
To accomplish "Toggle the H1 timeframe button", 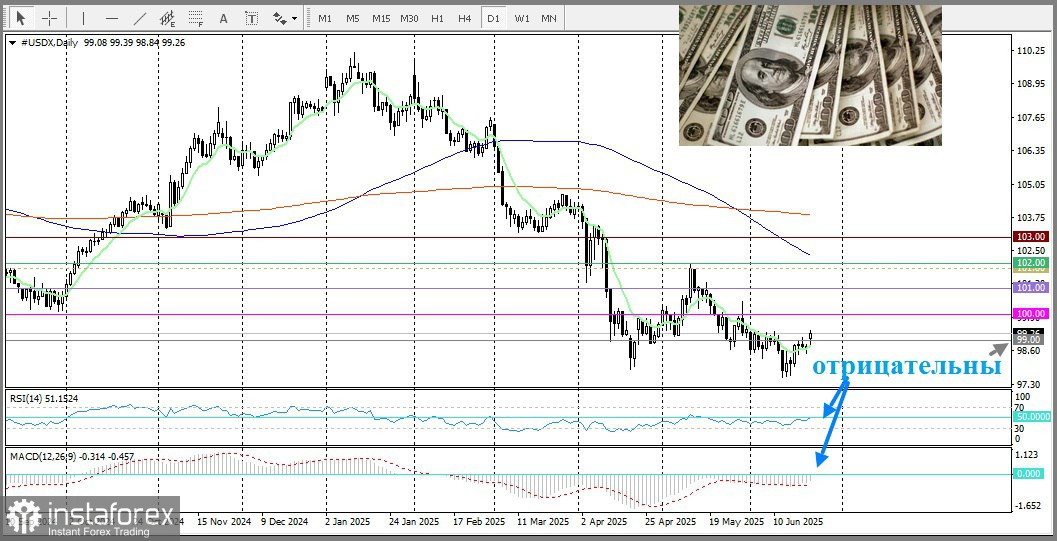I will [437, 18].
